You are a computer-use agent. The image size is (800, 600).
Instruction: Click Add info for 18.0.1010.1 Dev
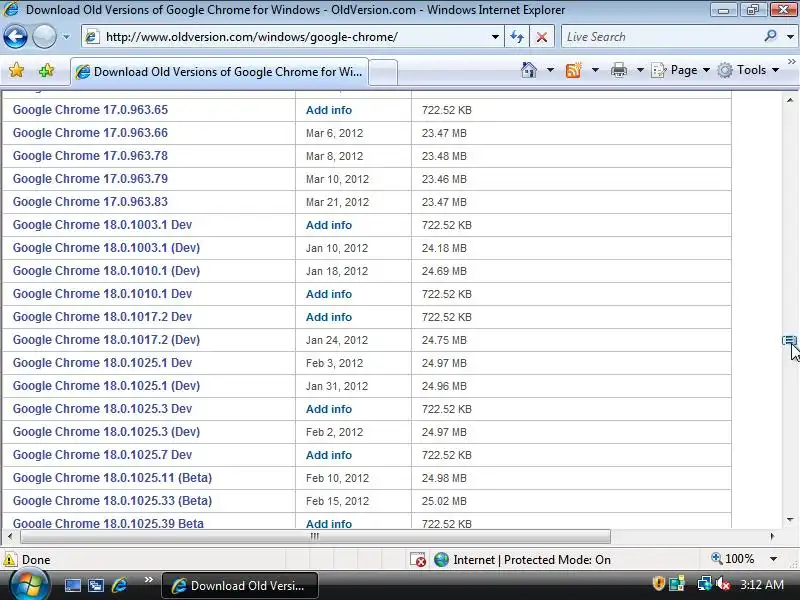click(329, 294)
